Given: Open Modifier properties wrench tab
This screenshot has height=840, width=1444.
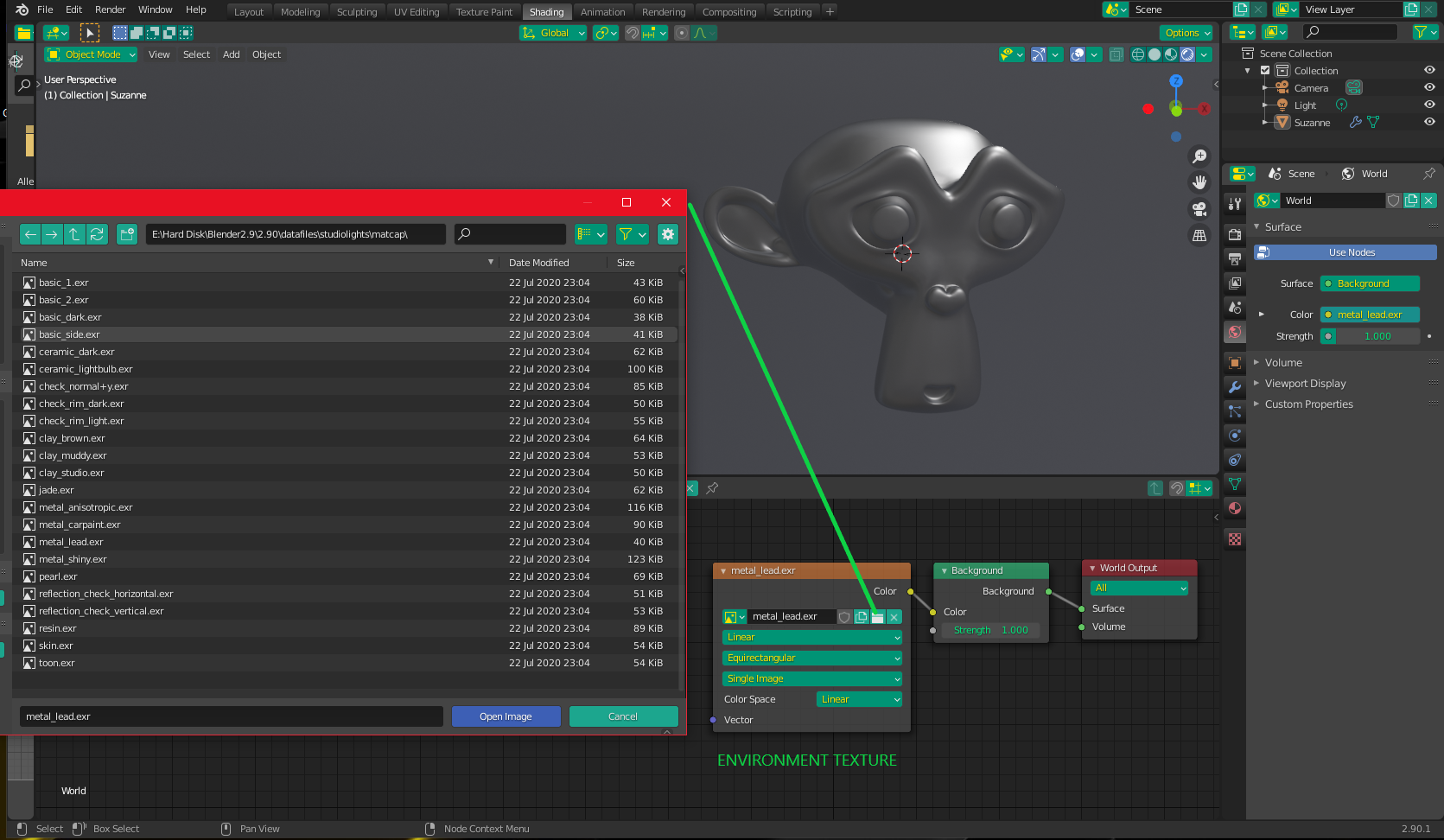Looking at the screenshot, I should click(x=1235, y=387).
